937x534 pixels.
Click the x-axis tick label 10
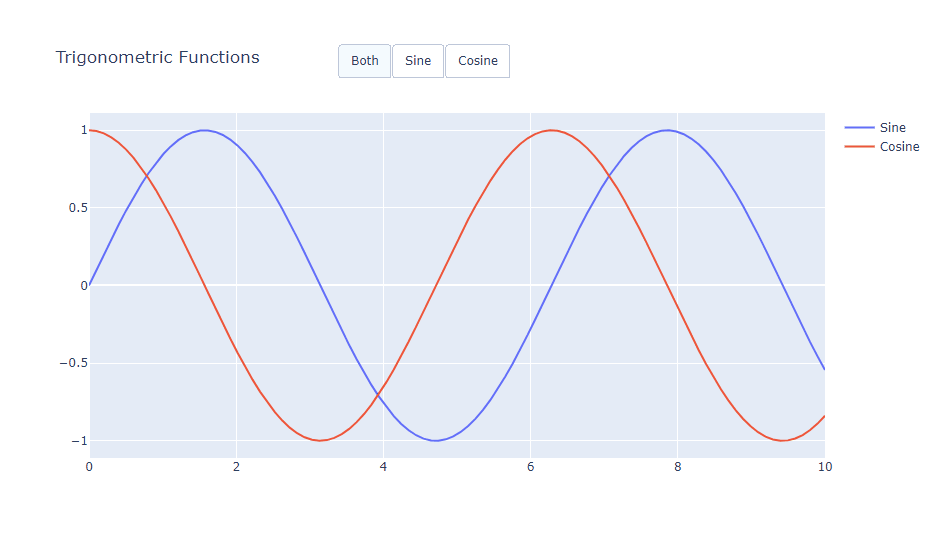point(823,467)
